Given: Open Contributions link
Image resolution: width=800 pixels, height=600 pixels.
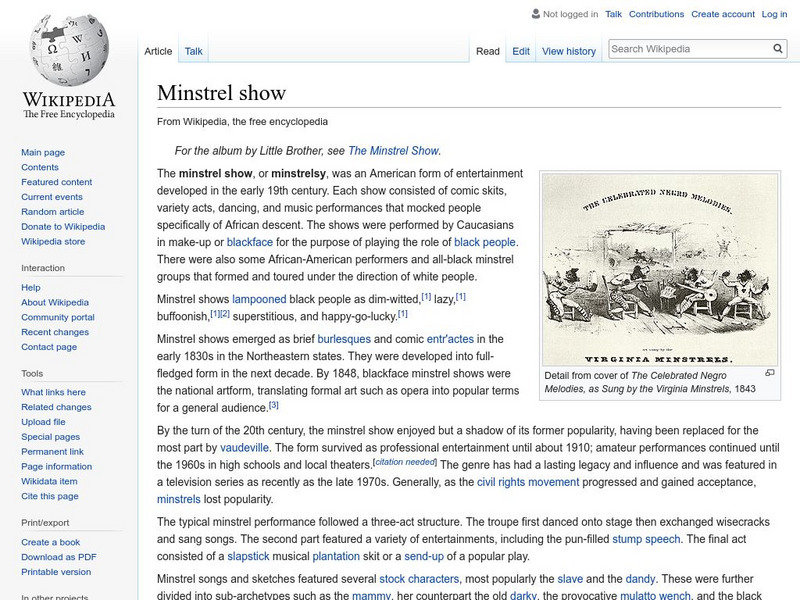Looking at the screenshot, I should tap(656, 14).
